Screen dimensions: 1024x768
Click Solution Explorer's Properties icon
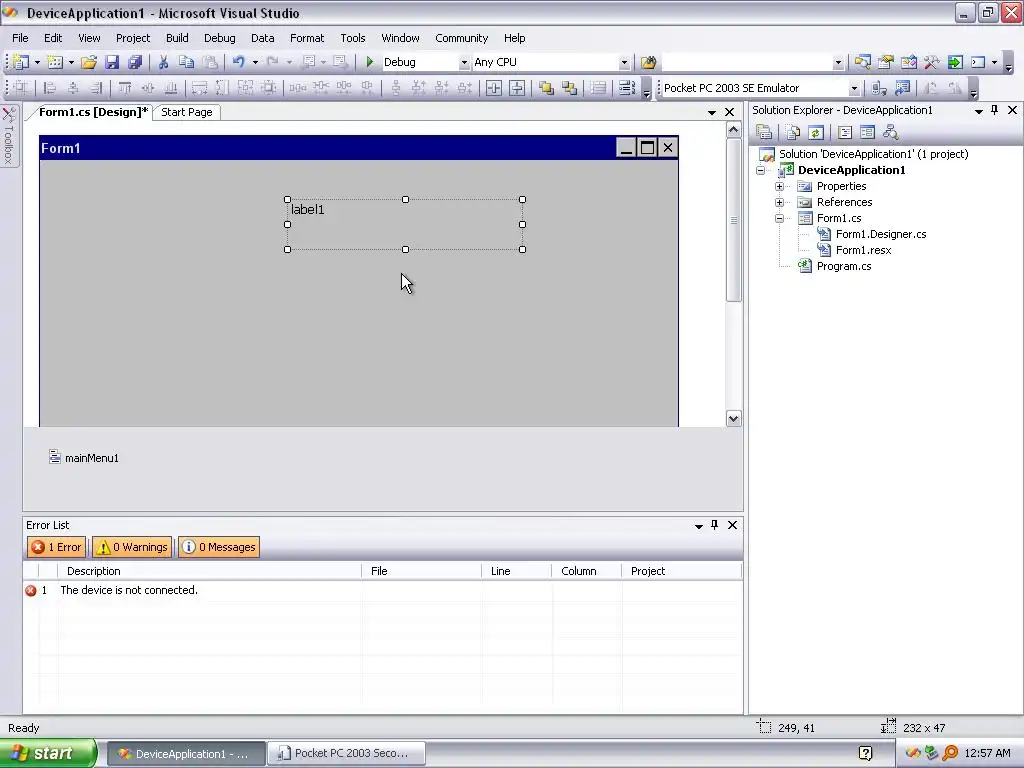point(764,133)
